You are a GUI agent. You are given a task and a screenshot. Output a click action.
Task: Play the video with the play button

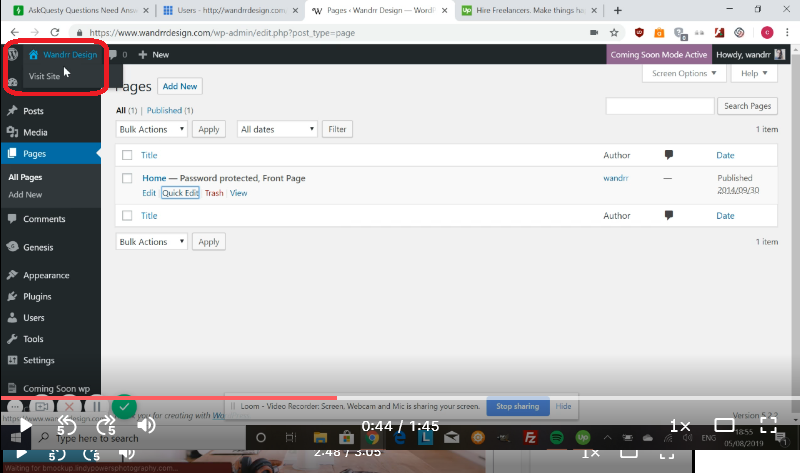click(x=24, y=425)
